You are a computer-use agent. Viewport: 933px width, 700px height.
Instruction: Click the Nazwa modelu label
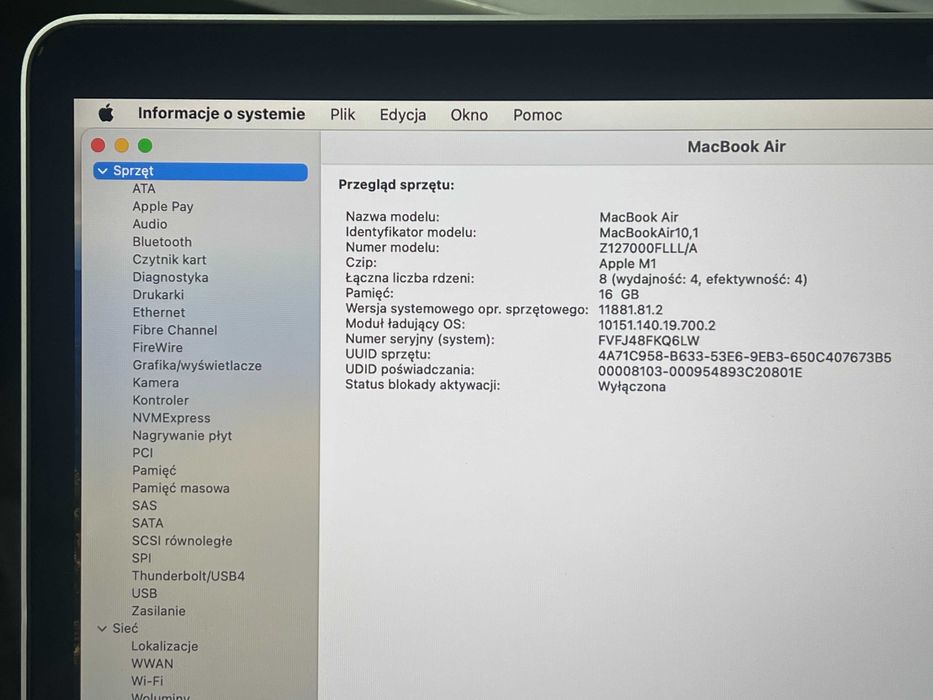[x=393, y=217]
